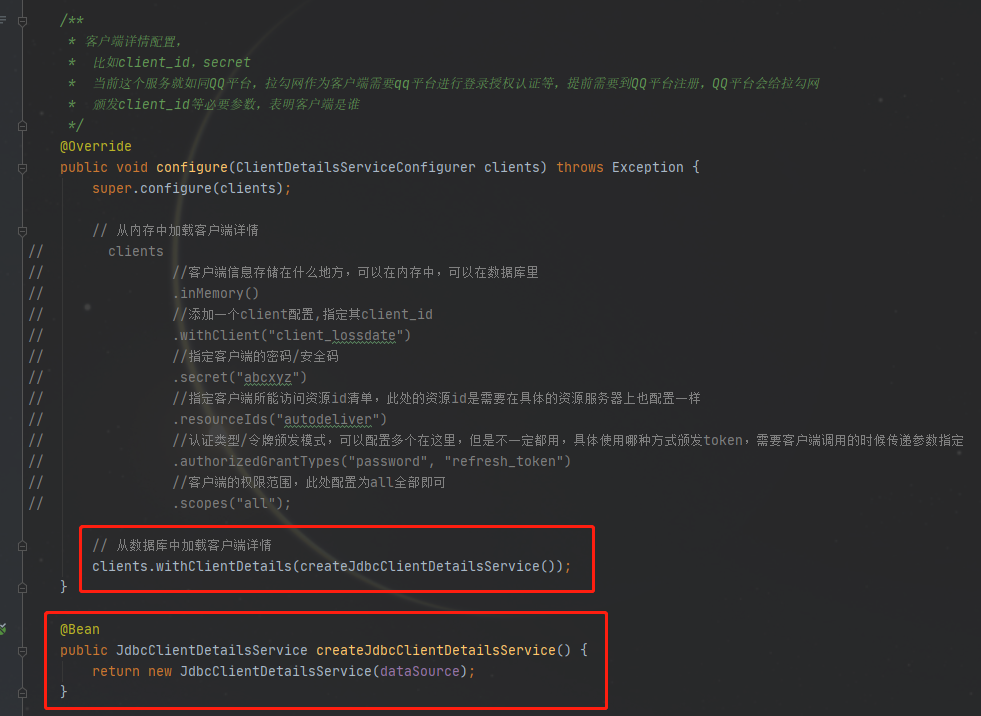Click the void keyword
The height and width of the screenshot is (716, 981).
pos(132,168)
